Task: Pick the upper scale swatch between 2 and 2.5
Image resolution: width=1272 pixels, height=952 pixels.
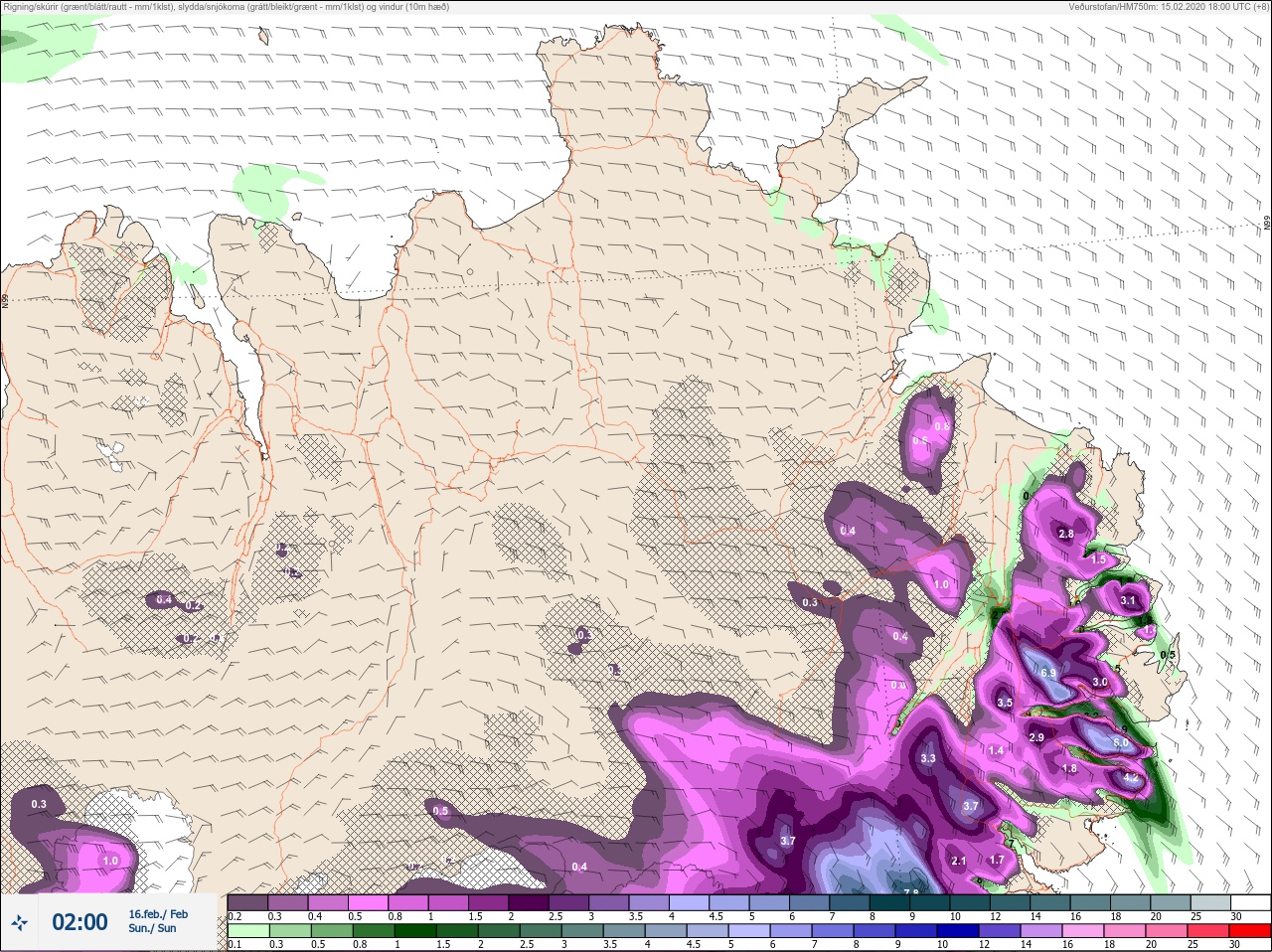Action: [530, 903]
